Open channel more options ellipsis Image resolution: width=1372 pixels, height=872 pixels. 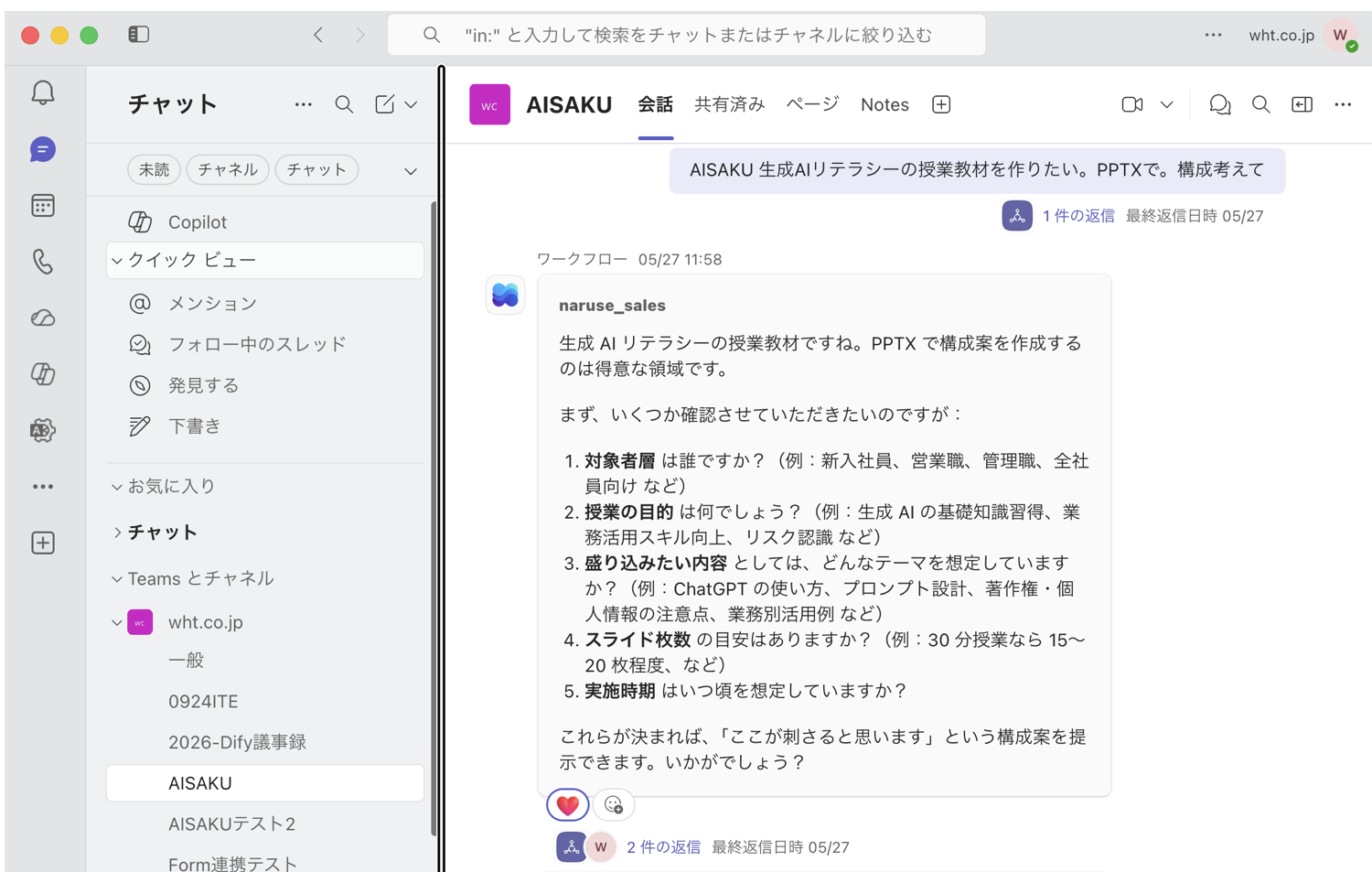(1343, 104)
